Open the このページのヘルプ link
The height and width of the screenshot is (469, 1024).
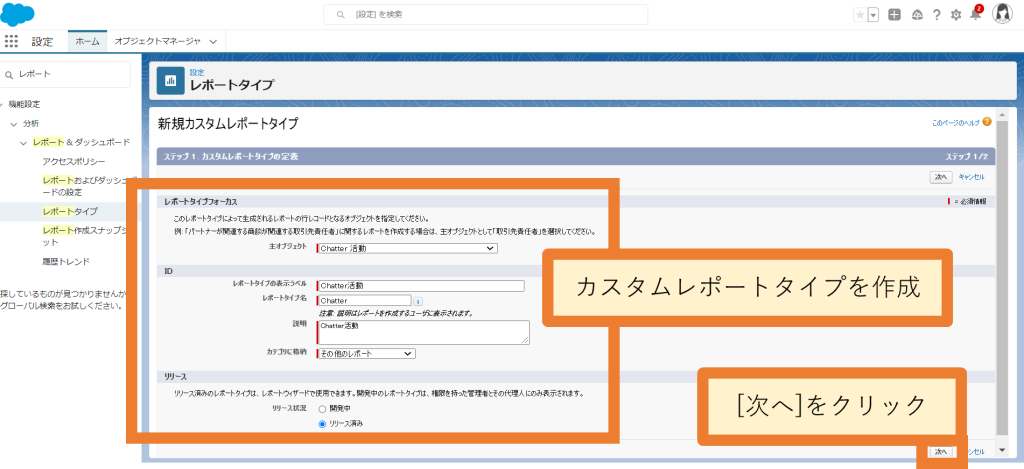[956, 121]
